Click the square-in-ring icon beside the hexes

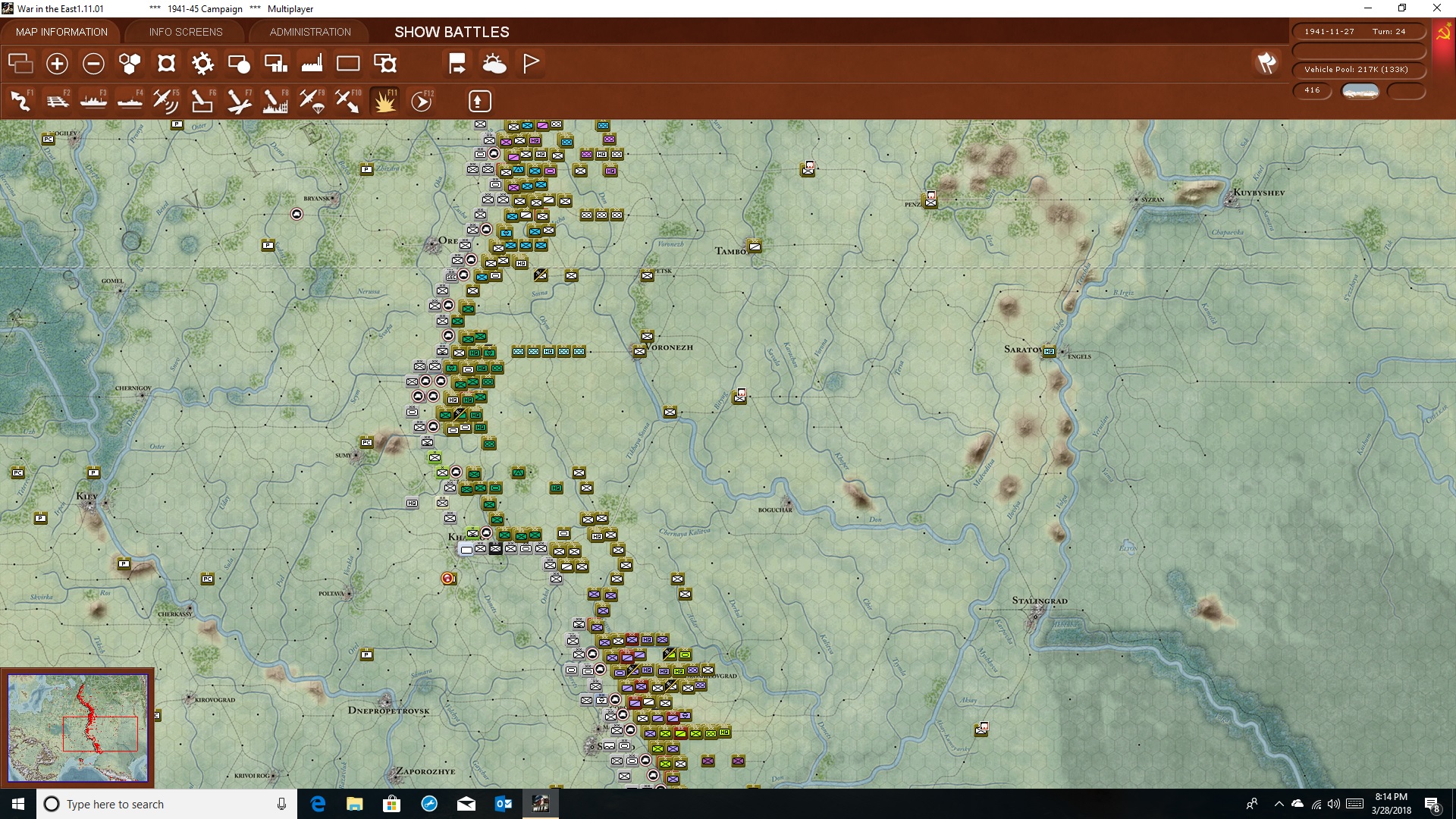pyautogui.click(x=166, y=63)
